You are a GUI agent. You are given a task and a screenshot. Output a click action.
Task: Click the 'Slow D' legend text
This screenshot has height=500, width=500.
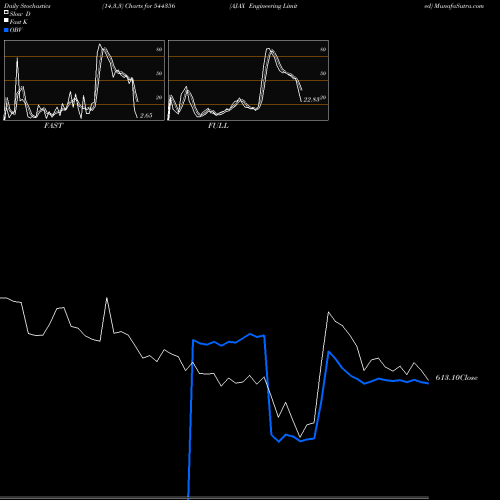pyautogui.click(x=20, y=14)
